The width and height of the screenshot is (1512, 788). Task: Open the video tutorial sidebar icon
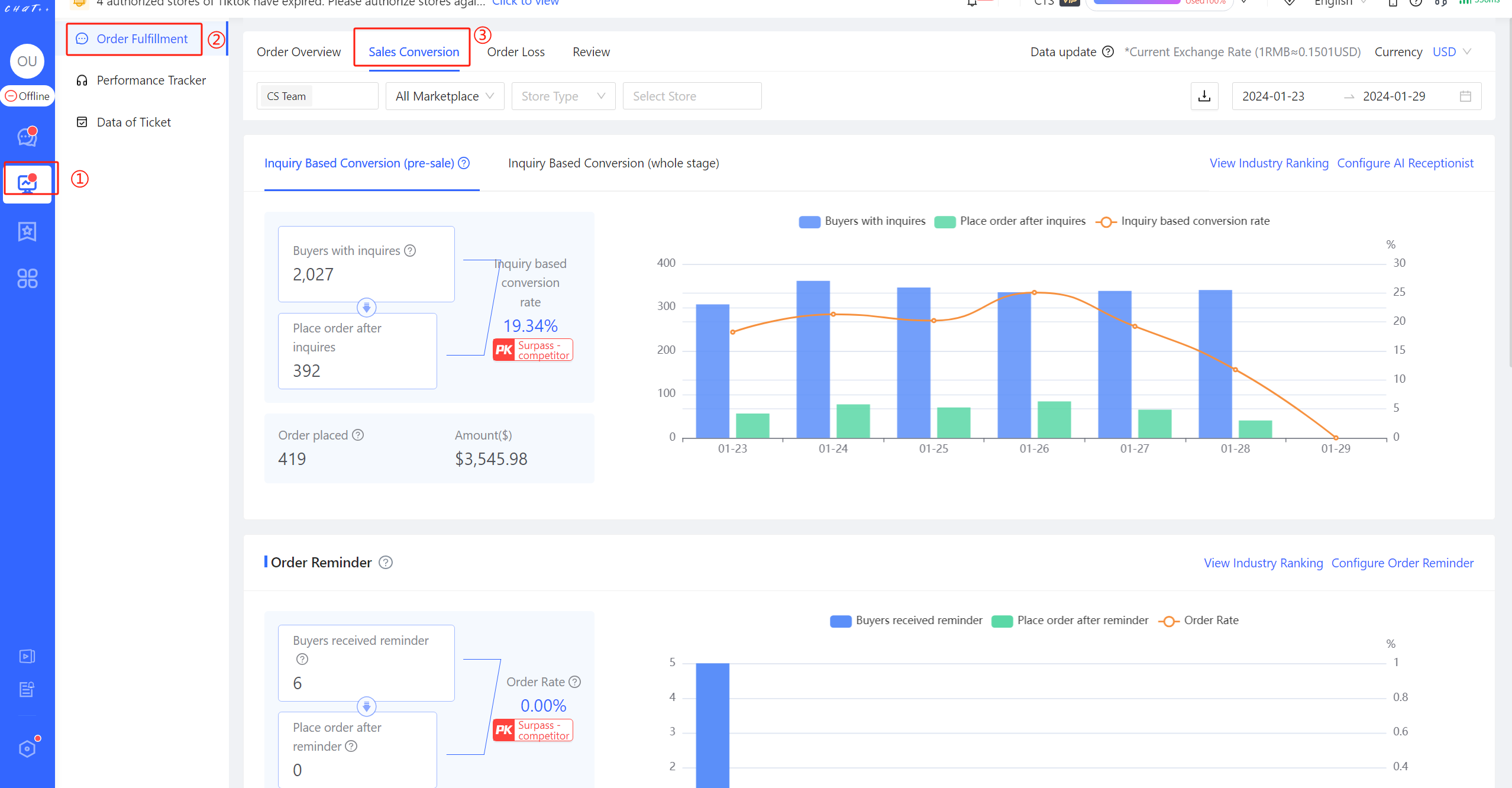[27, 655]
